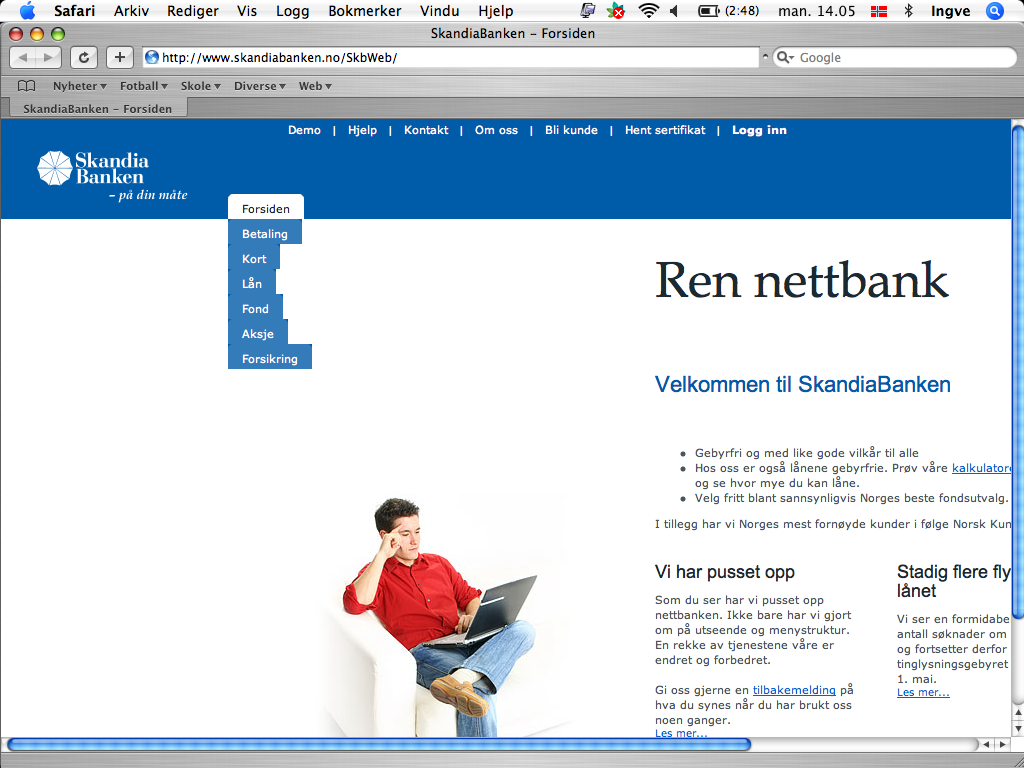The width and height of the screenshot is (1024, 768).
Task: Open the Forsikring navigation item
Action: pos(270,359)
